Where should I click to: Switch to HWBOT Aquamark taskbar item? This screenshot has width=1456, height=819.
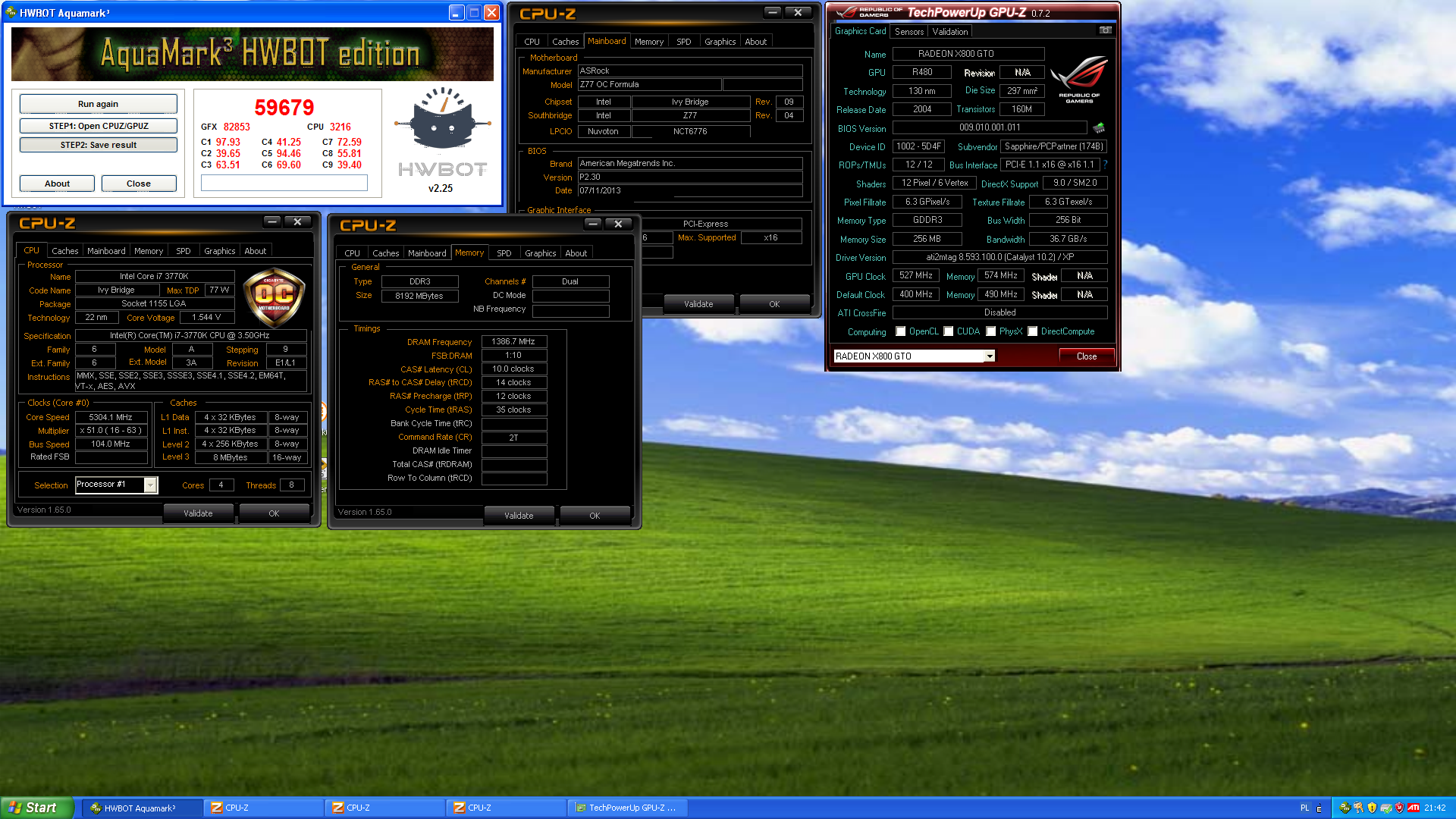[x=142, y=808]
